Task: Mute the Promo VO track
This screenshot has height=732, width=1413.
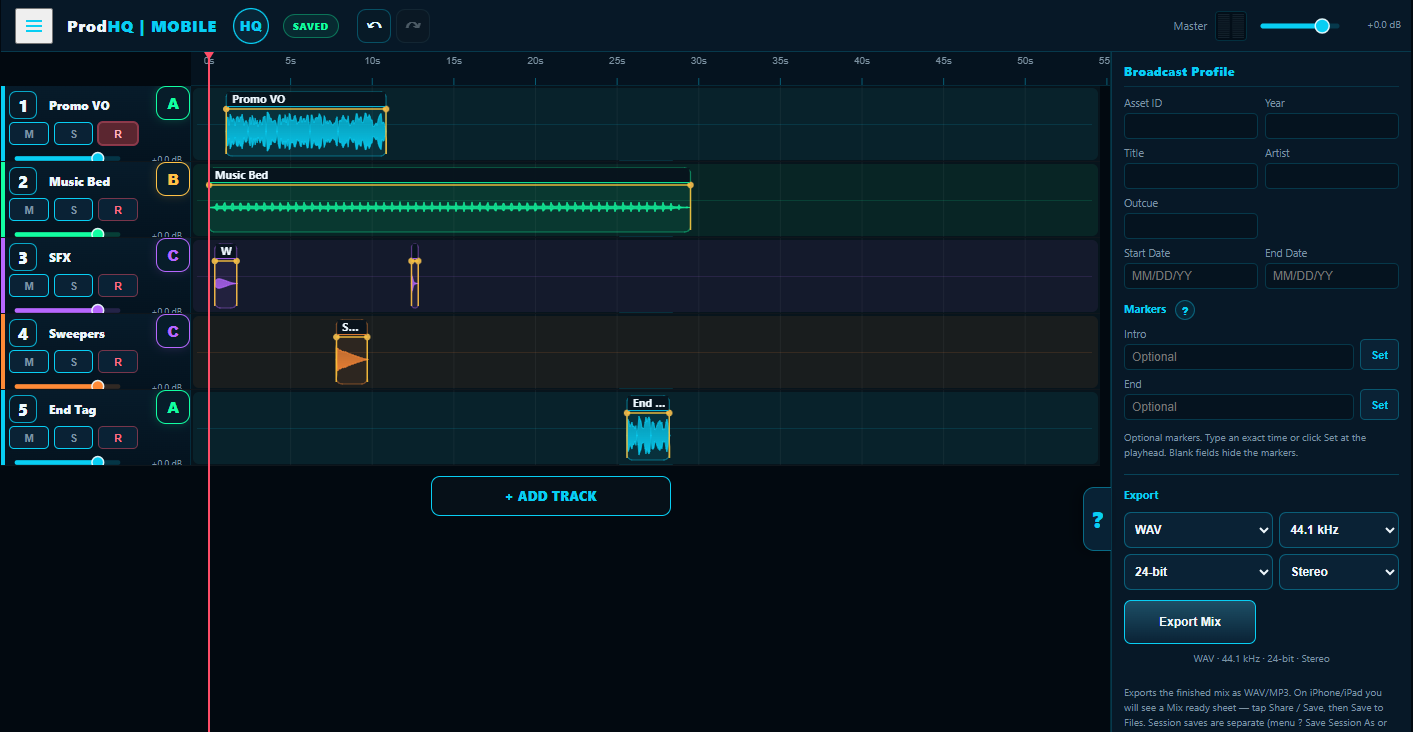Action: coord(29,134)
